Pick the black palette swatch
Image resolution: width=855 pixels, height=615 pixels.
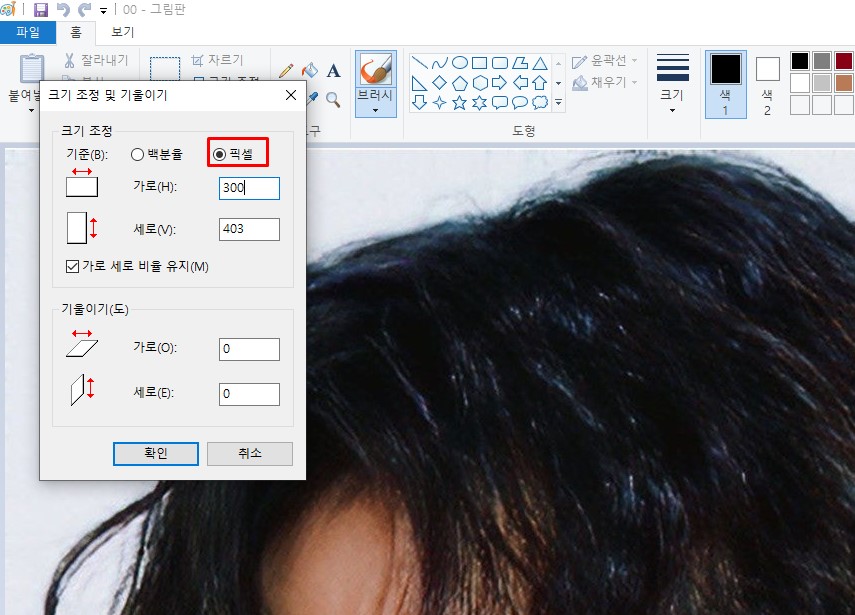(800, 61)
